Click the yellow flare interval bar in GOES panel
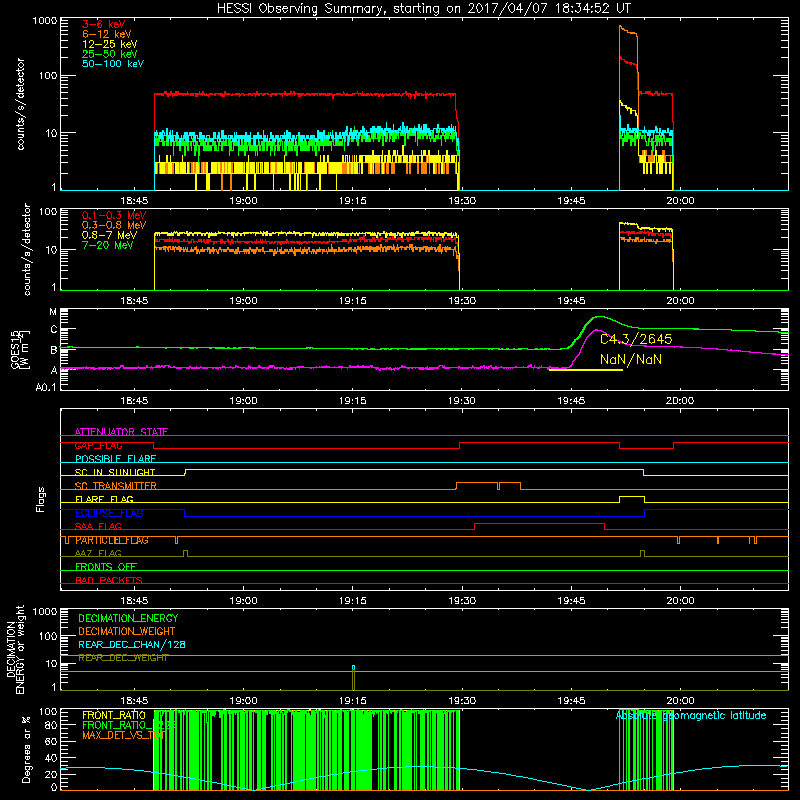Image resolution: width=800 pixels, height=800 pixels. coord(586,369)
